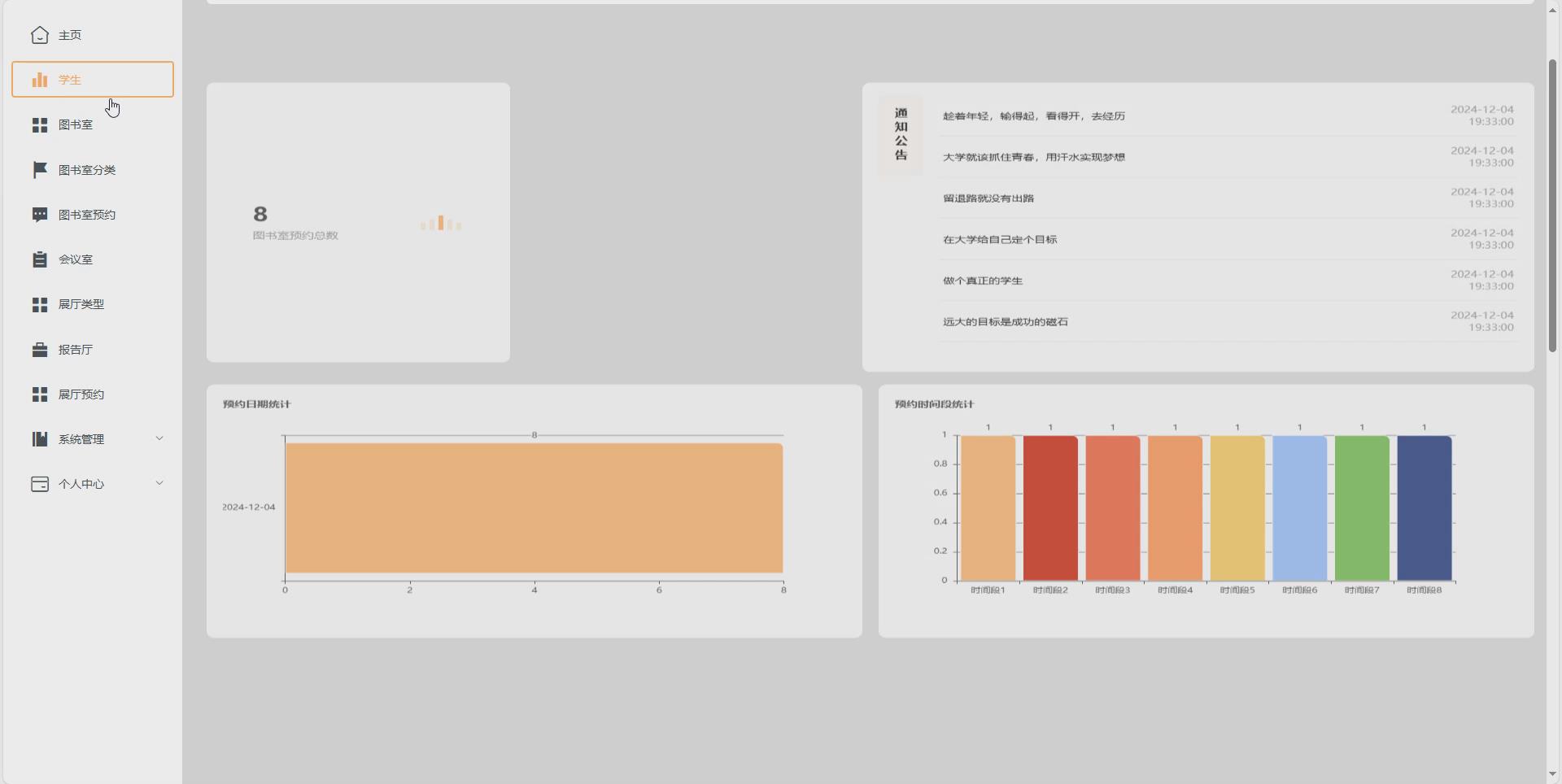
Task: Click the 预约时间段统计 chart title
Action: 935,404
